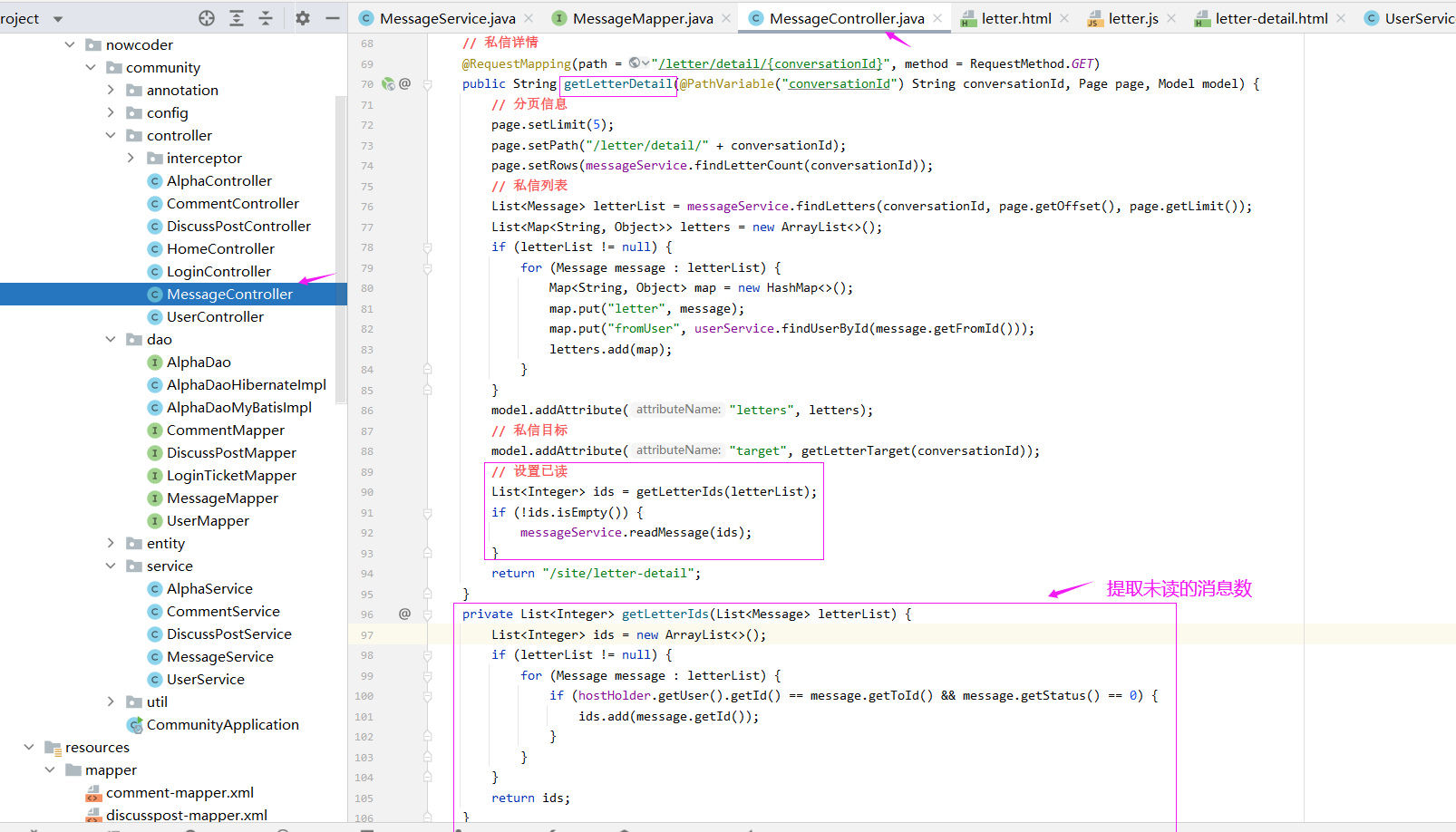Collapse the service folder
The height and width of the screenshot is (832, 1456).
click(111, 566)
